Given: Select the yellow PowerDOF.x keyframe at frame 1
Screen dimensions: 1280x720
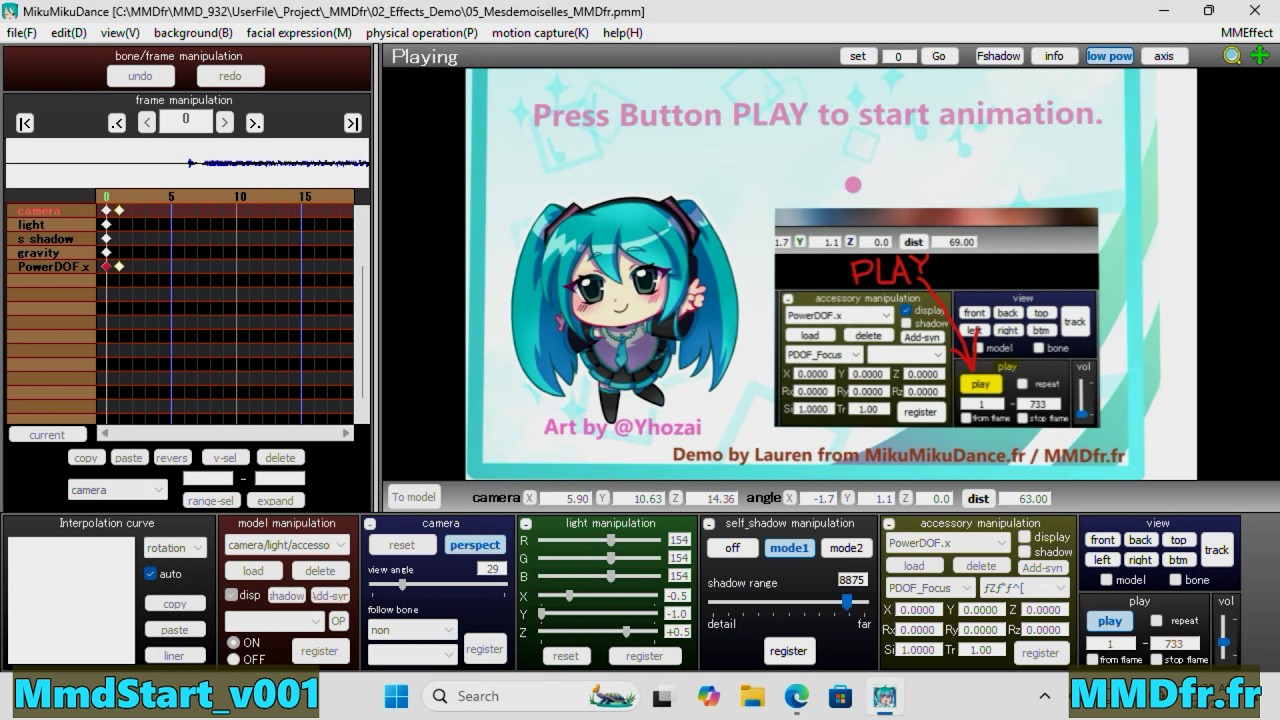Looking at the screenshot, I should pos(119,266).
